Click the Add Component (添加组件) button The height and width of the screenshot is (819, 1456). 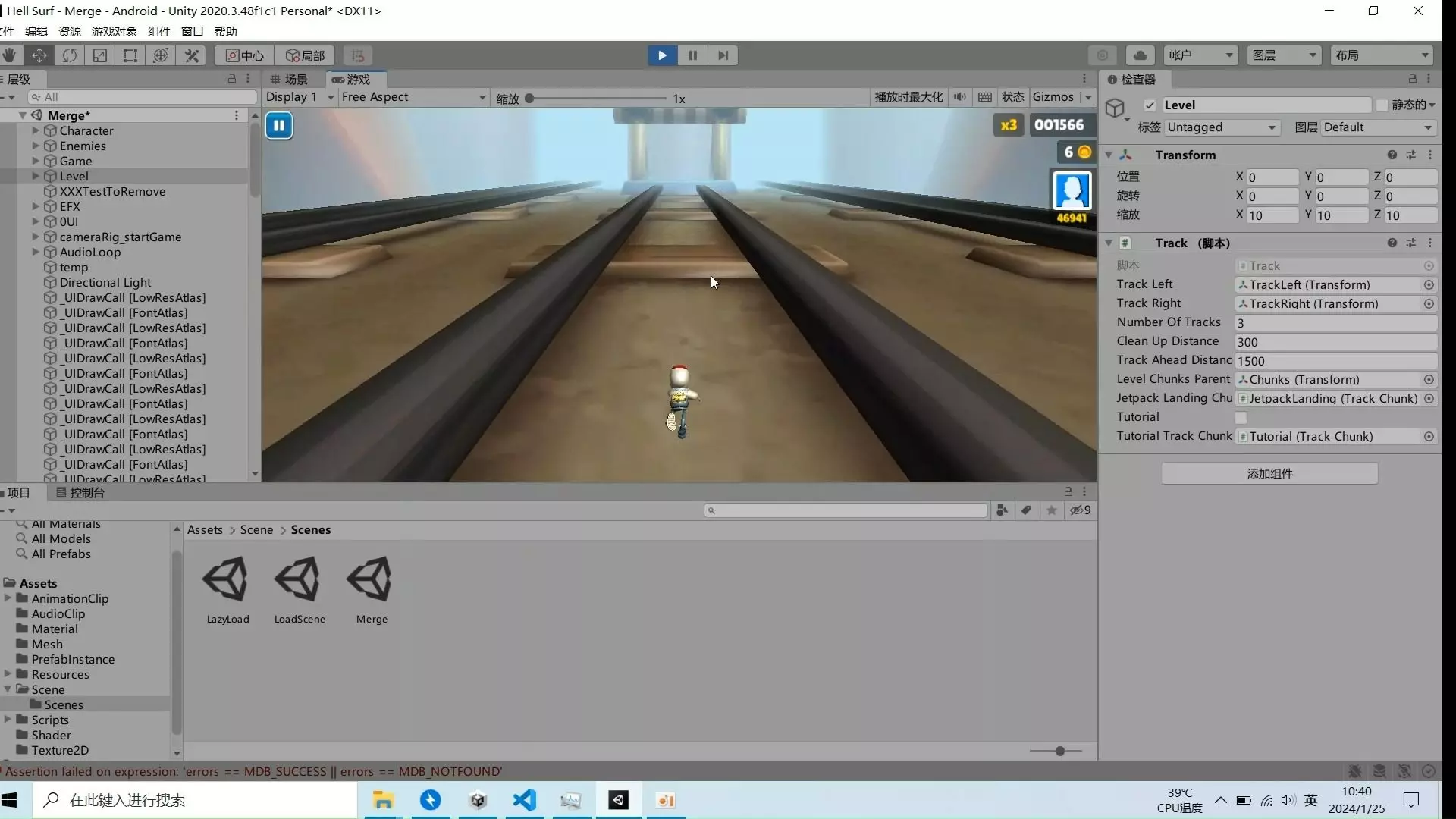point(1269,474)
